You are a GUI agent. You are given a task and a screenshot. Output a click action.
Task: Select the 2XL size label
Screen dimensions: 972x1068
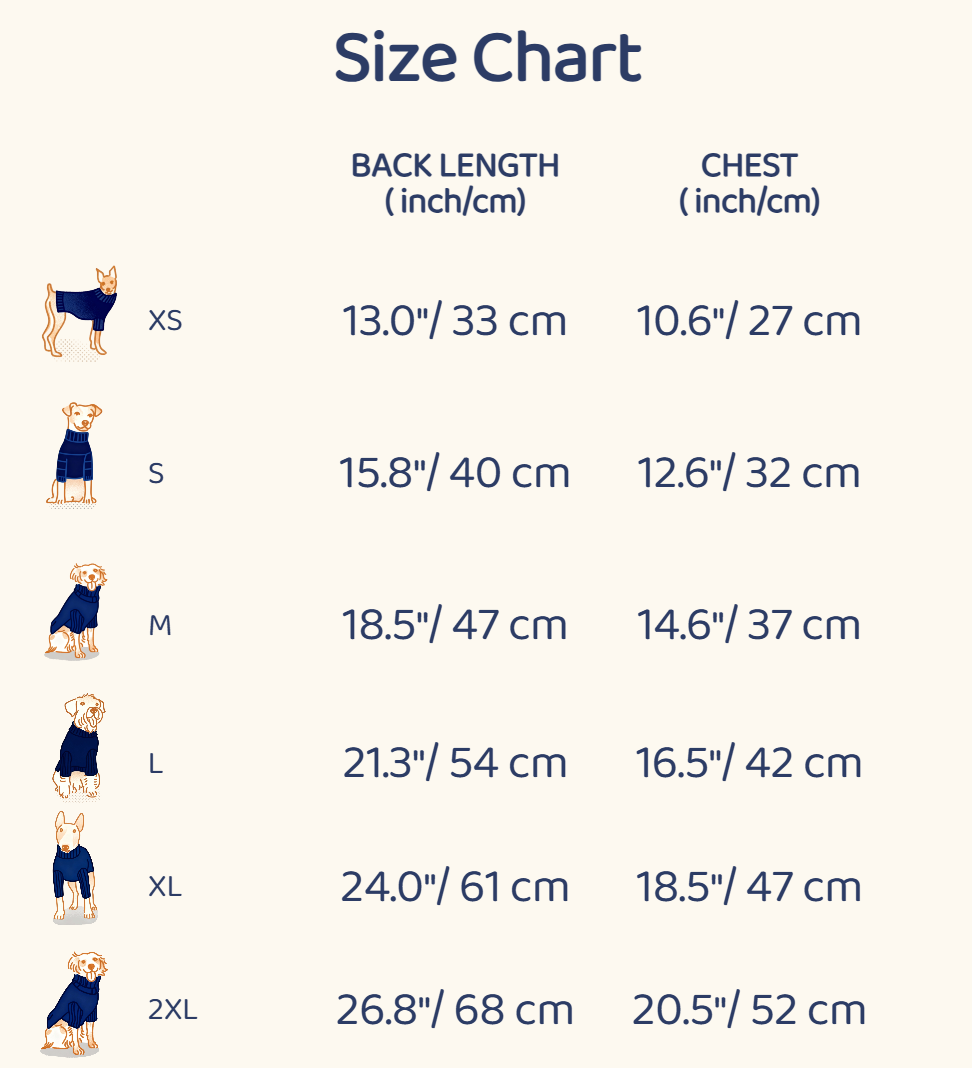point(173,1011)
